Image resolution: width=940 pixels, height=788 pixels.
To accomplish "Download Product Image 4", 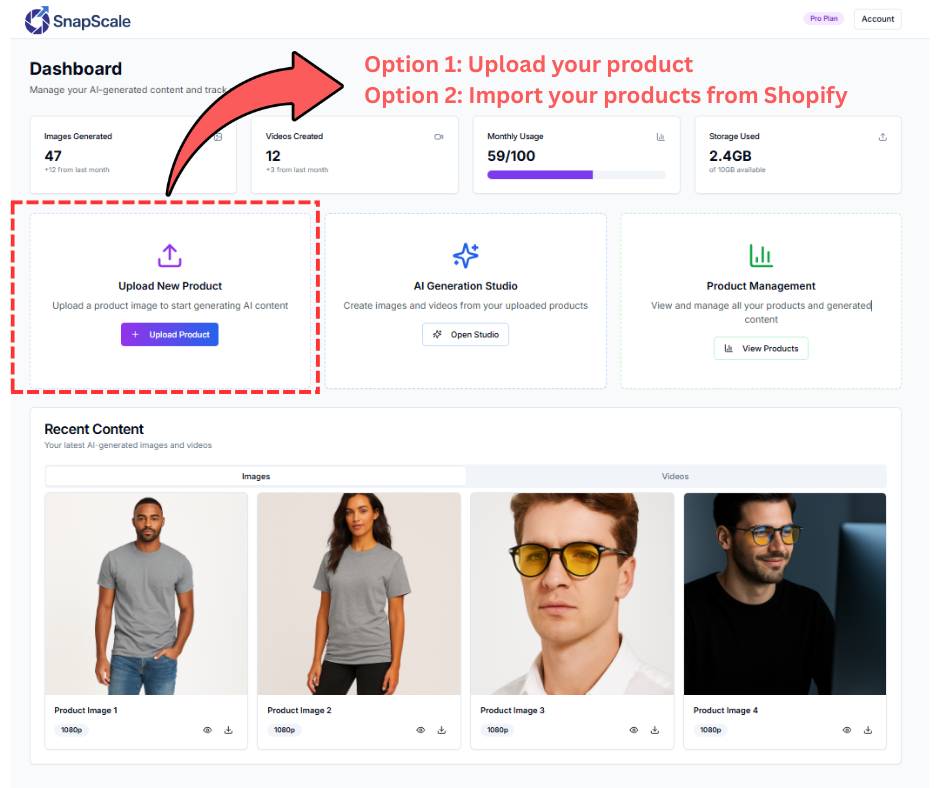I will tap(867, 730).
